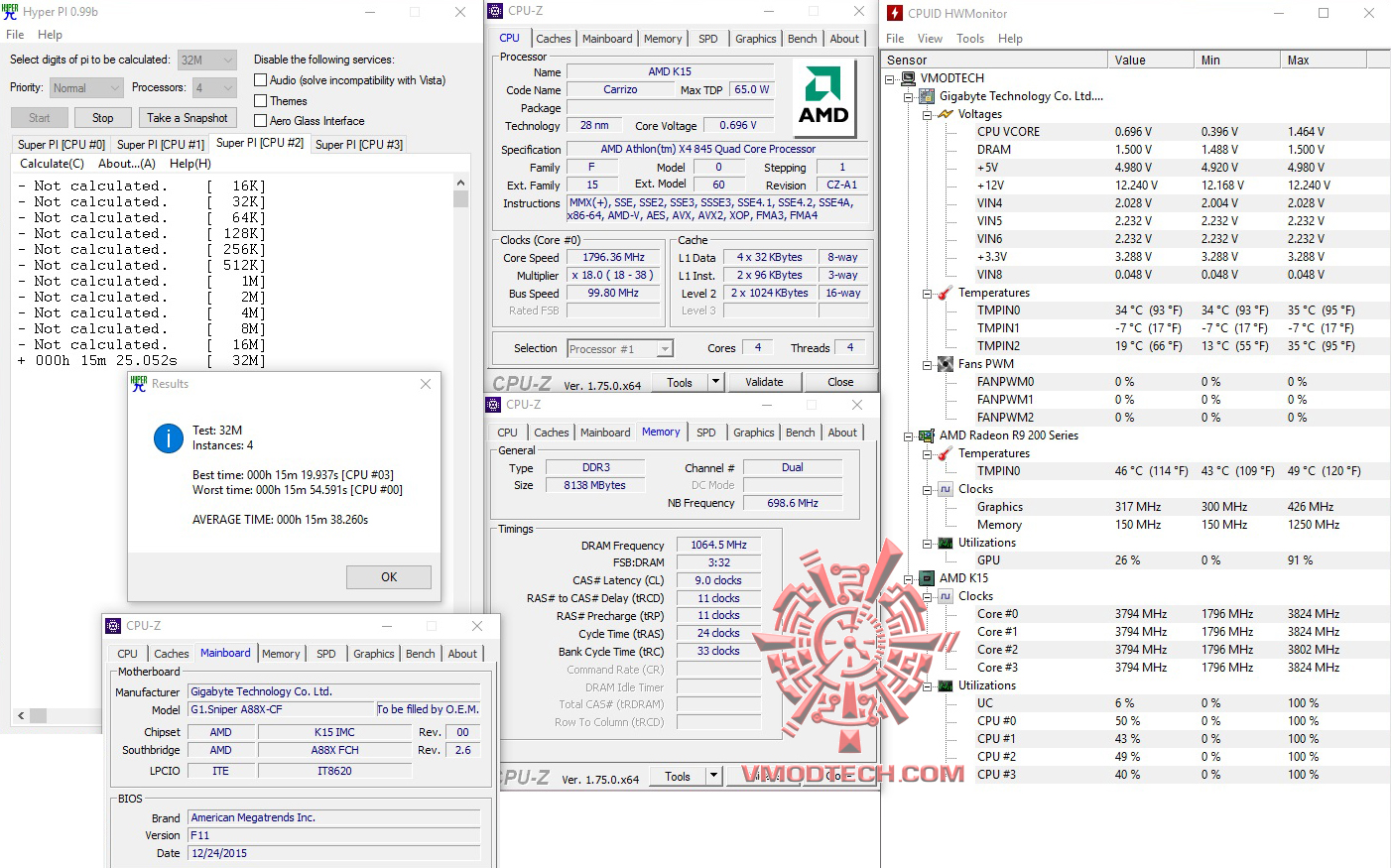Open the Calculate(C) menu
Screen dimensions: 1391x868
52,164
